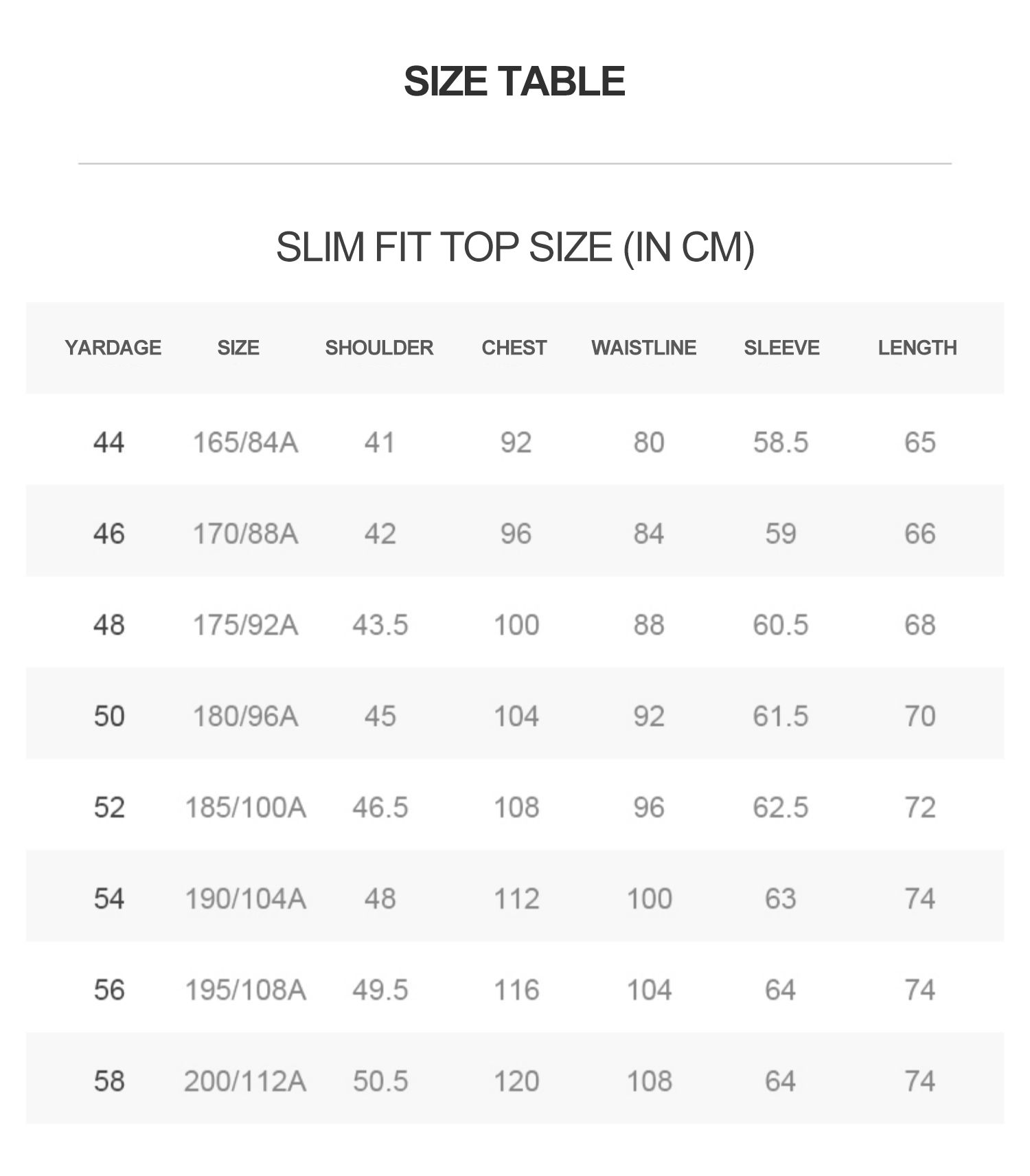1030x1176 pixels.
Task: Click size cell 200/112A
Action: [245, 1081]
